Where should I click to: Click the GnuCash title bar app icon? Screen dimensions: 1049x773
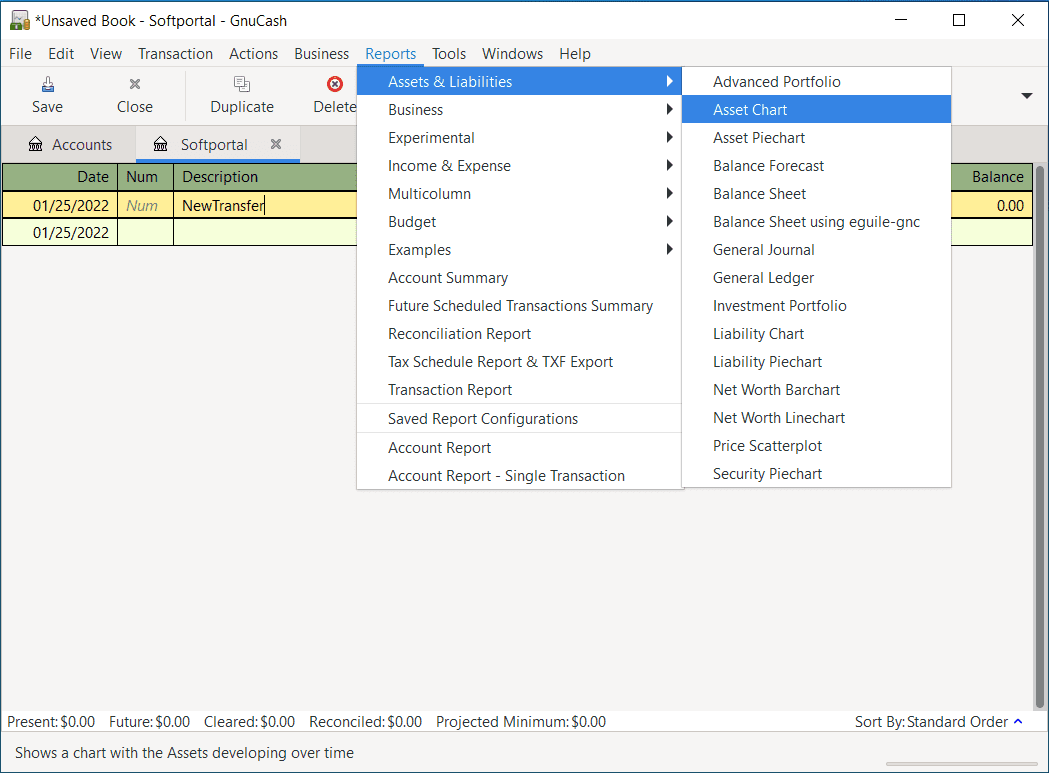tap(19, 20)
